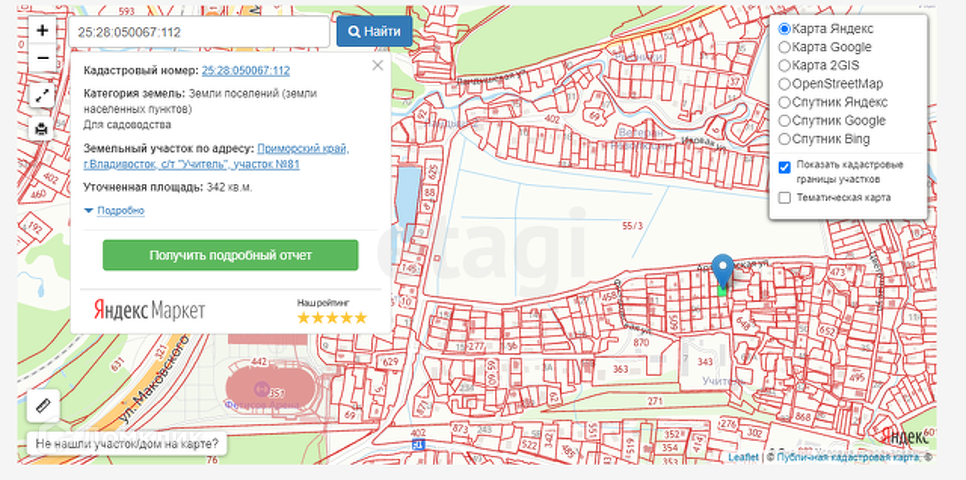Expand the Подробно details section
Image resolution: width=966 pixels, height=480 pixels.
coord(115,211)
